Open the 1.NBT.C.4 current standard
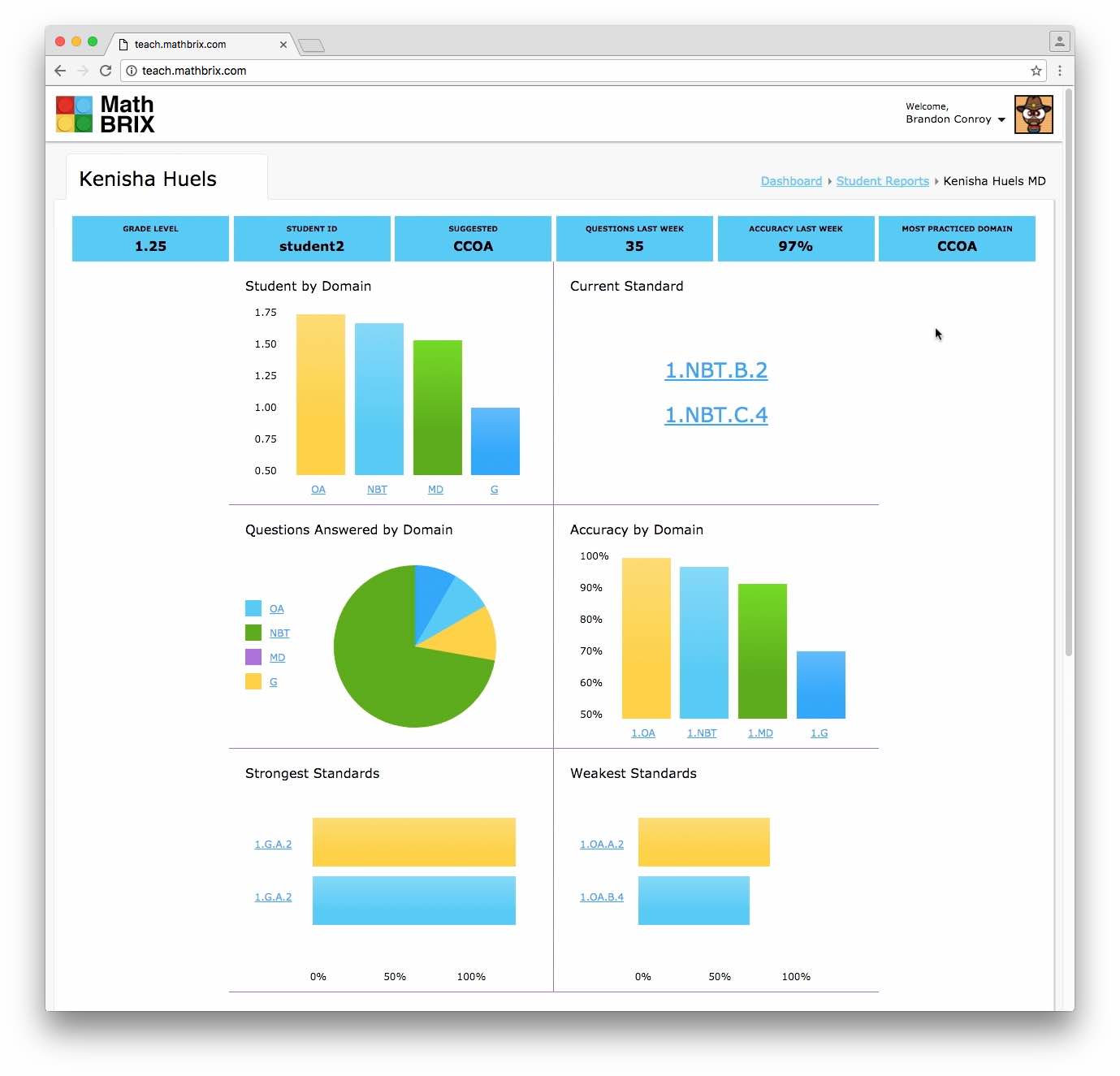This screenshot has height=1076, width=1120. point(716,415)
